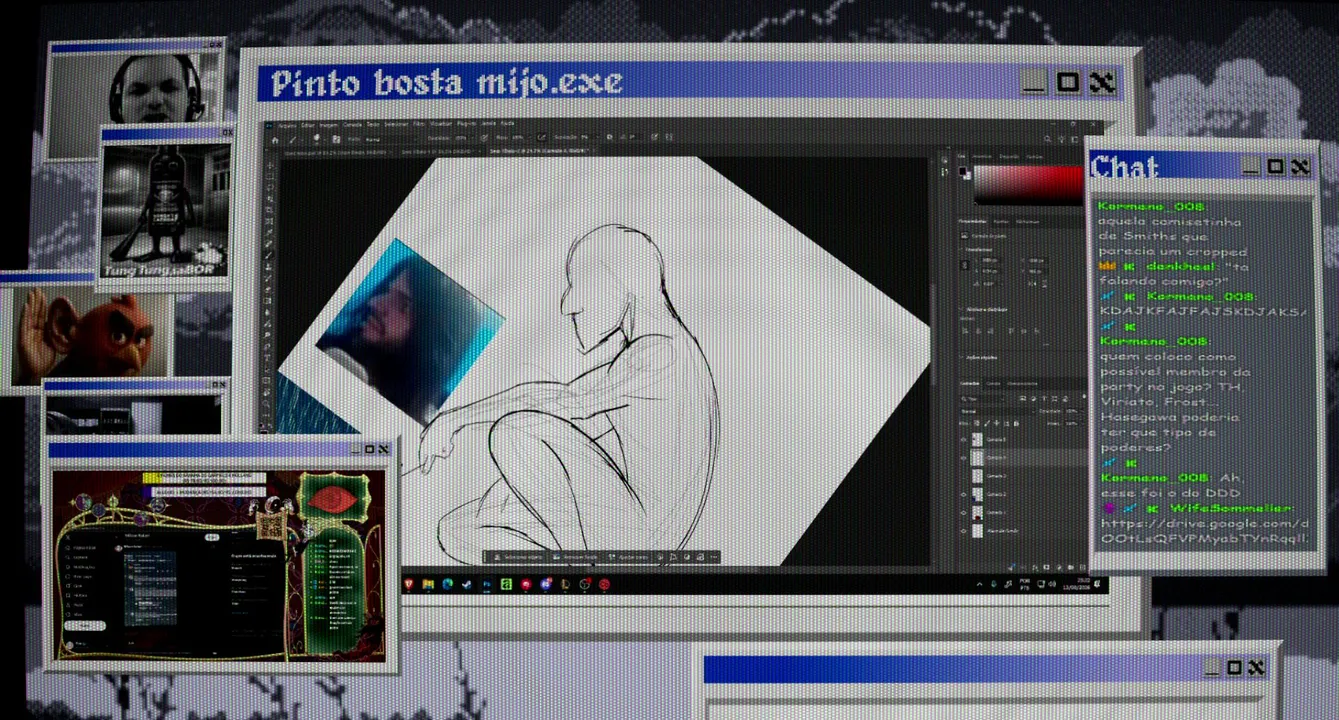
Task: Show the Camada 3 layer
Action: point(964,476)
